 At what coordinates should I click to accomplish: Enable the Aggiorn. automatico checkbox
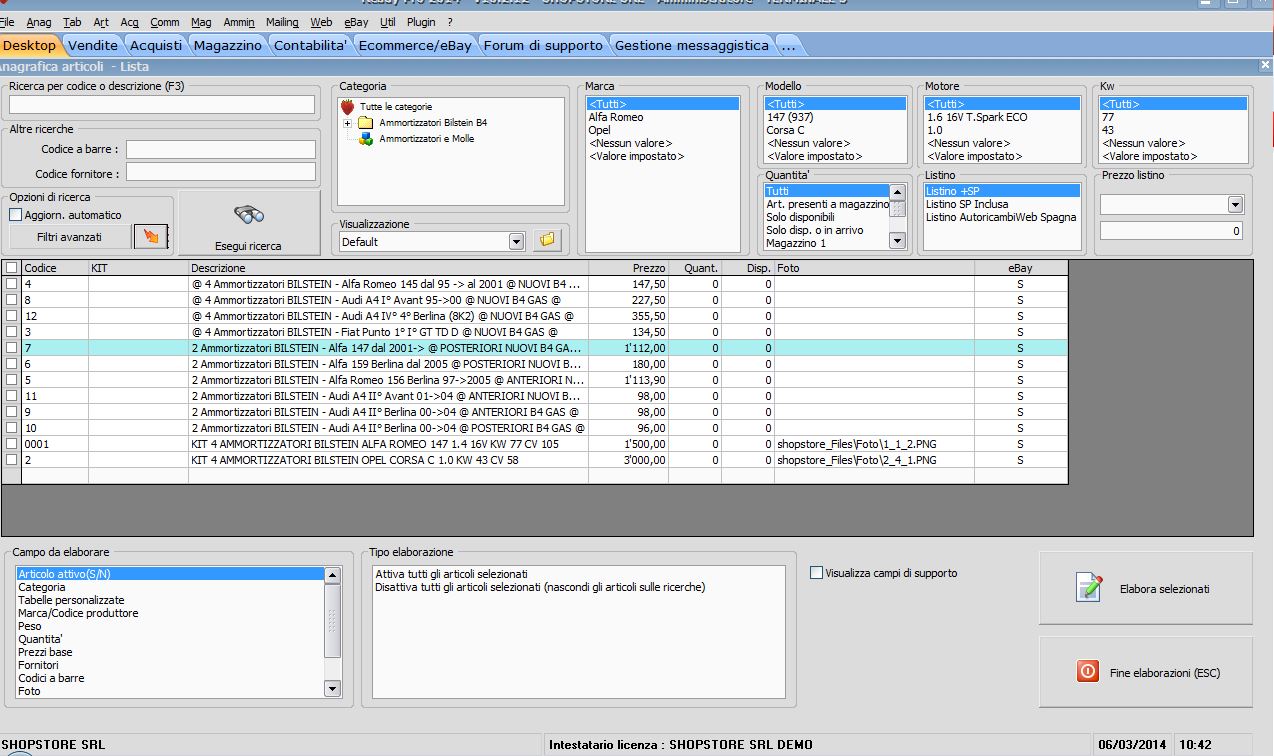click(x=16, y=215)
